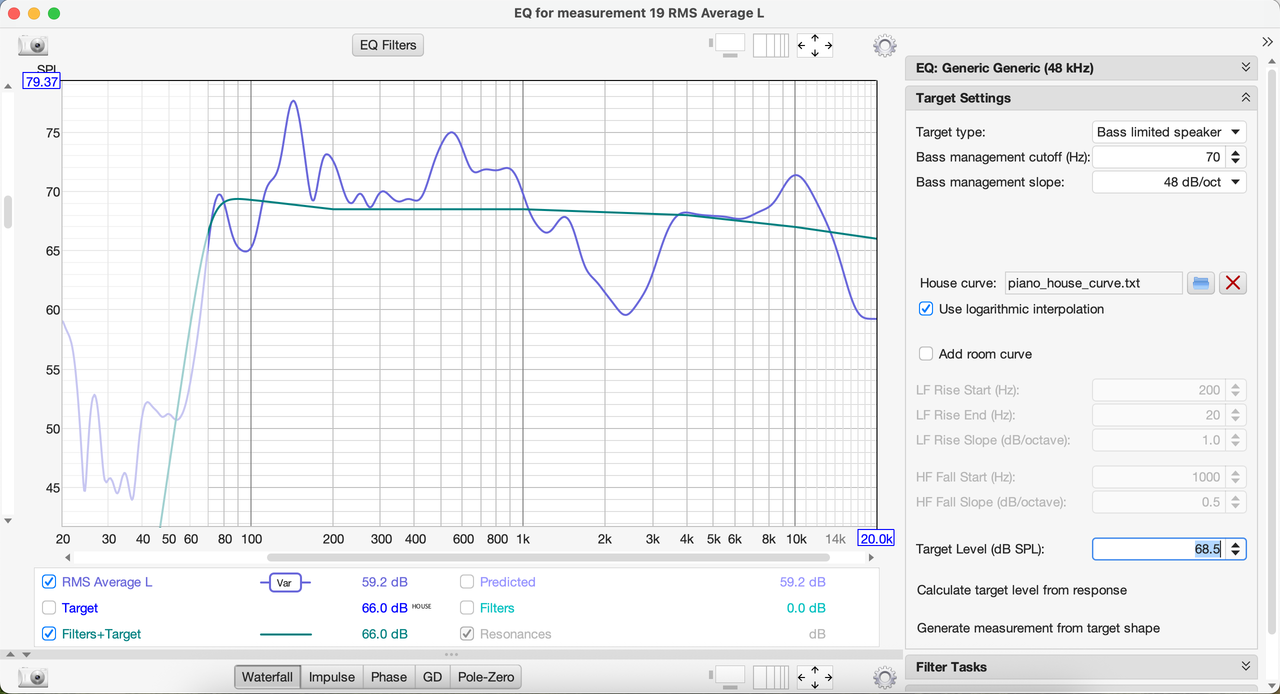Show the Predicted trace
1280x694 pixels.
click(467, 582)
